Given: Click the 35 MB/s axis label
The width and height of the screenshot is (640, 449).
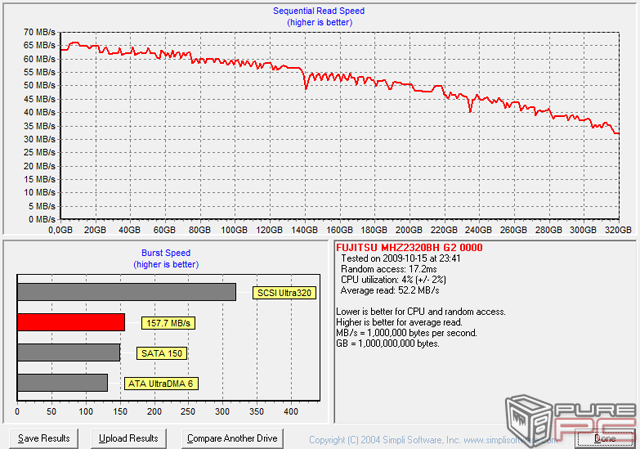Looking at the screenshot, I should [x=39, y=126].
